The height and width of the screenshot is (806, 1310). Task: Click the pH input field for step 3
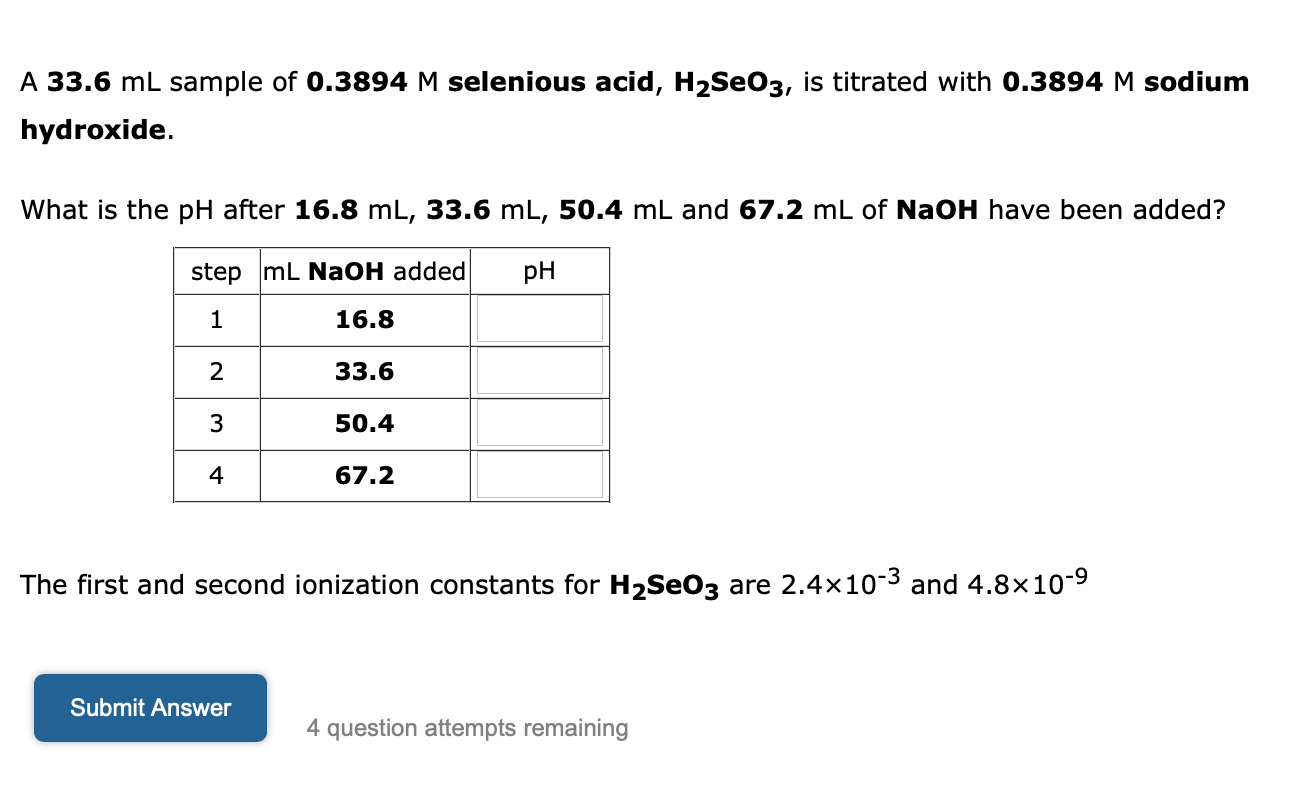coord(539,423)
